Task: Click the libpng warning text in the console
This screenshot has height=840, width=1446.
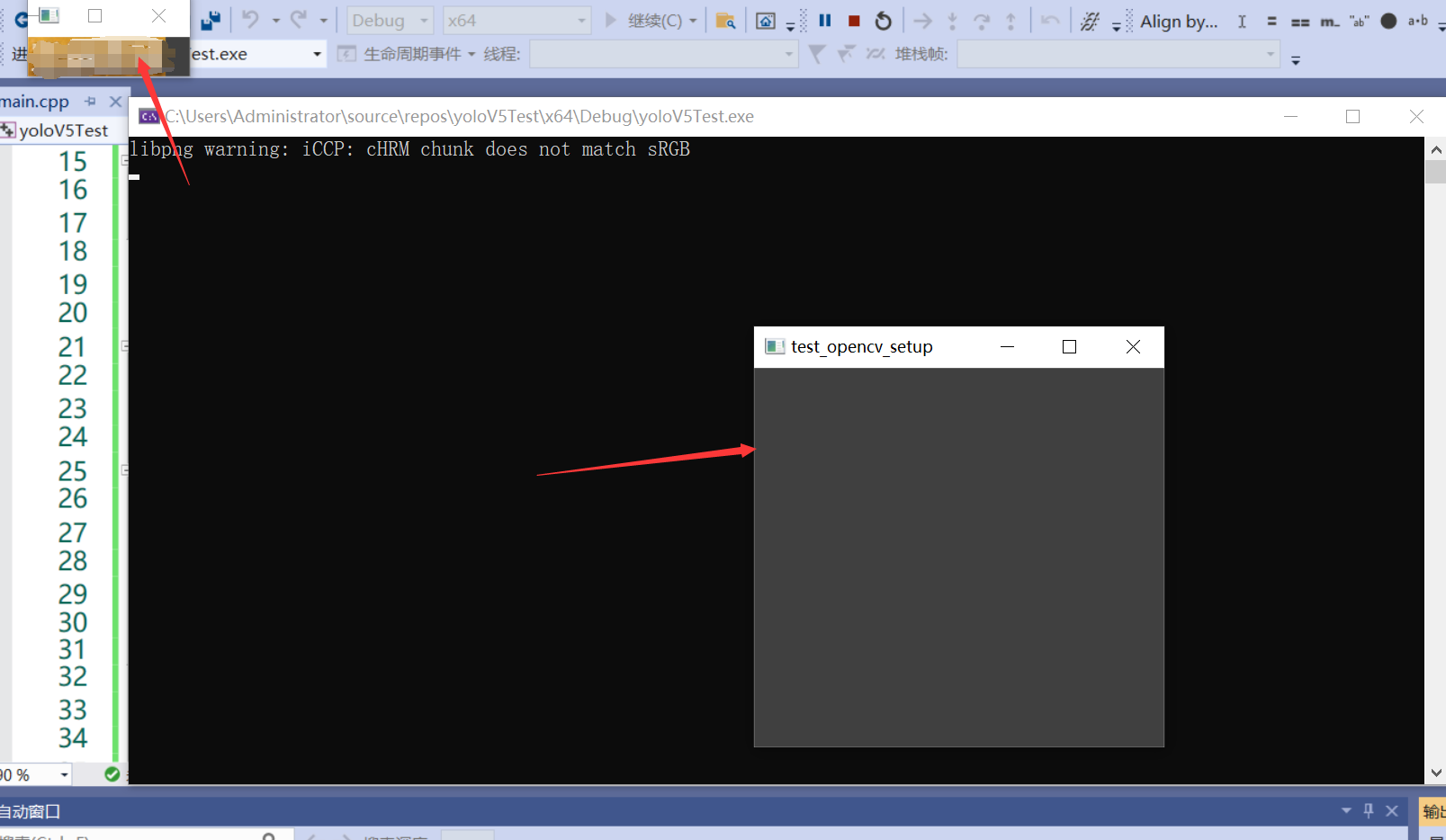Action: tap(409, 149)
